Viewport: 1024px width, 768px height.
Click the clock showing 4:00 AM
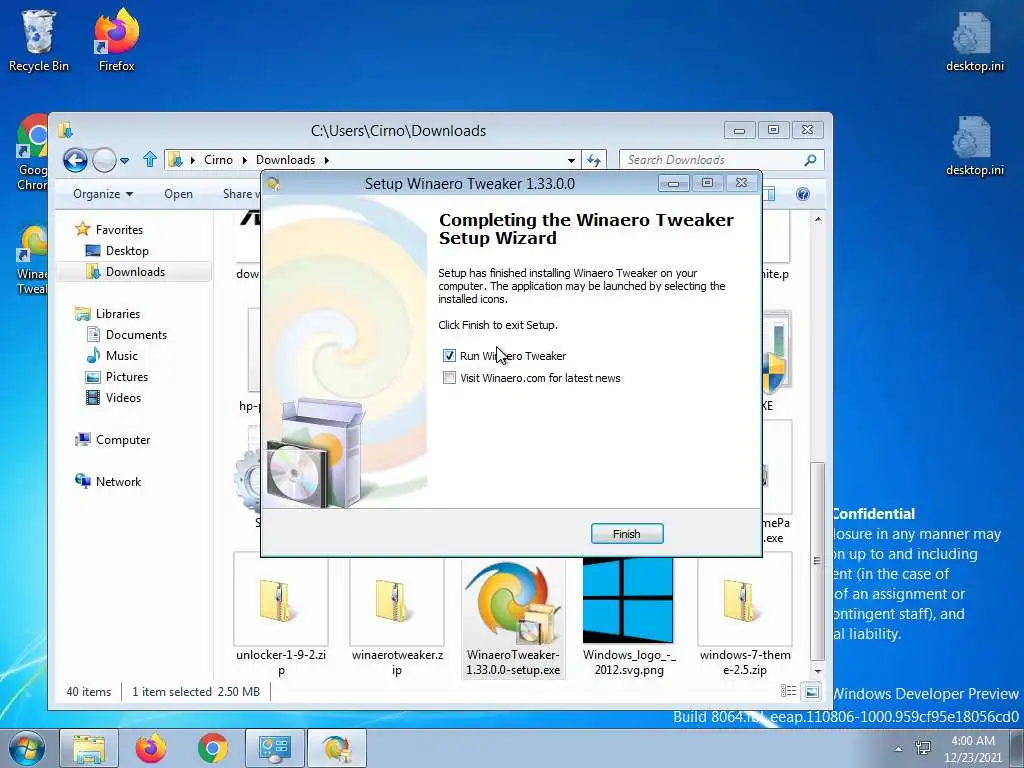pos(973,741)
